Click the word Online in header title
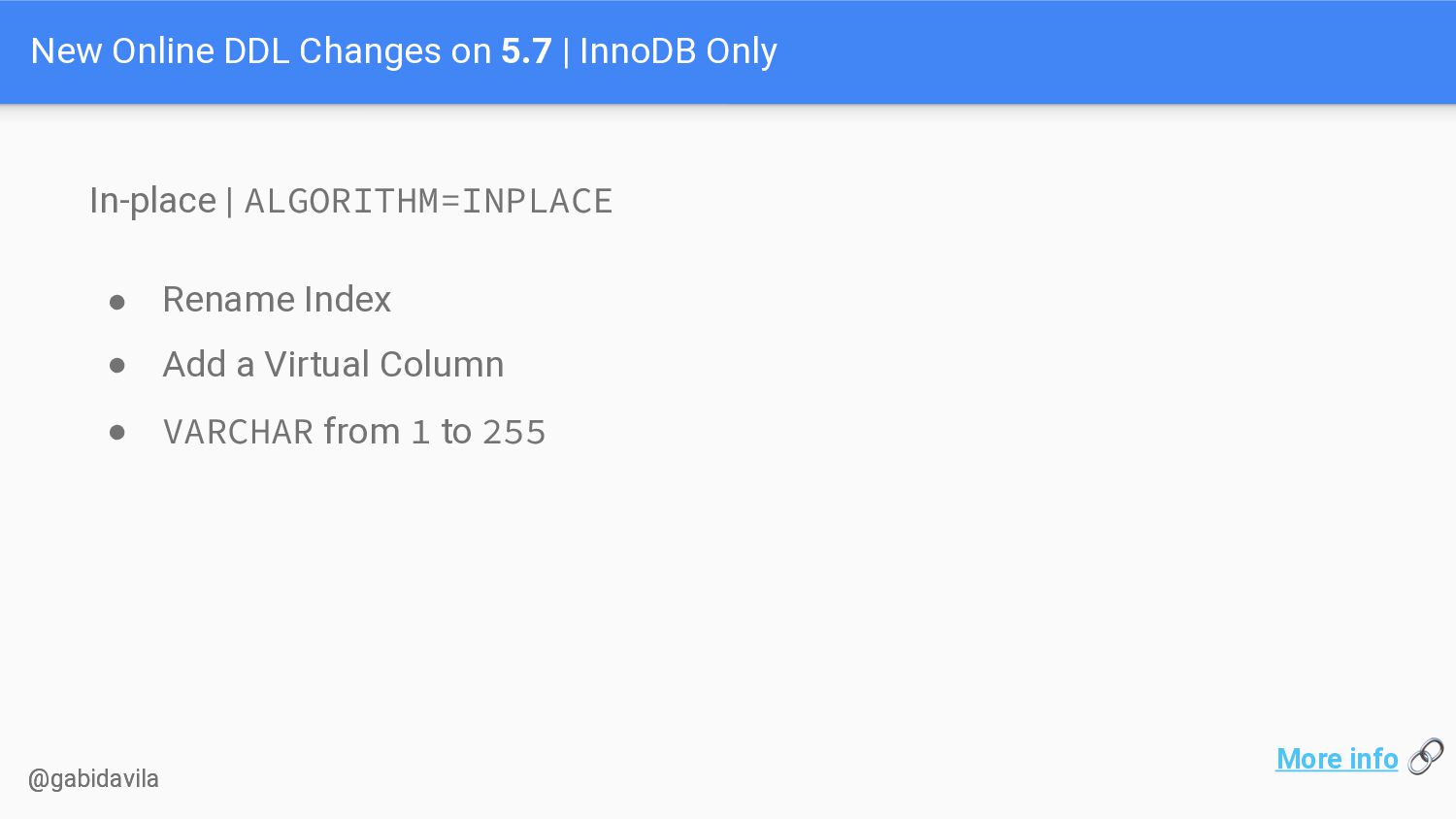The width and height of the screenshot is (1456, 819). [x=163, y=51]
